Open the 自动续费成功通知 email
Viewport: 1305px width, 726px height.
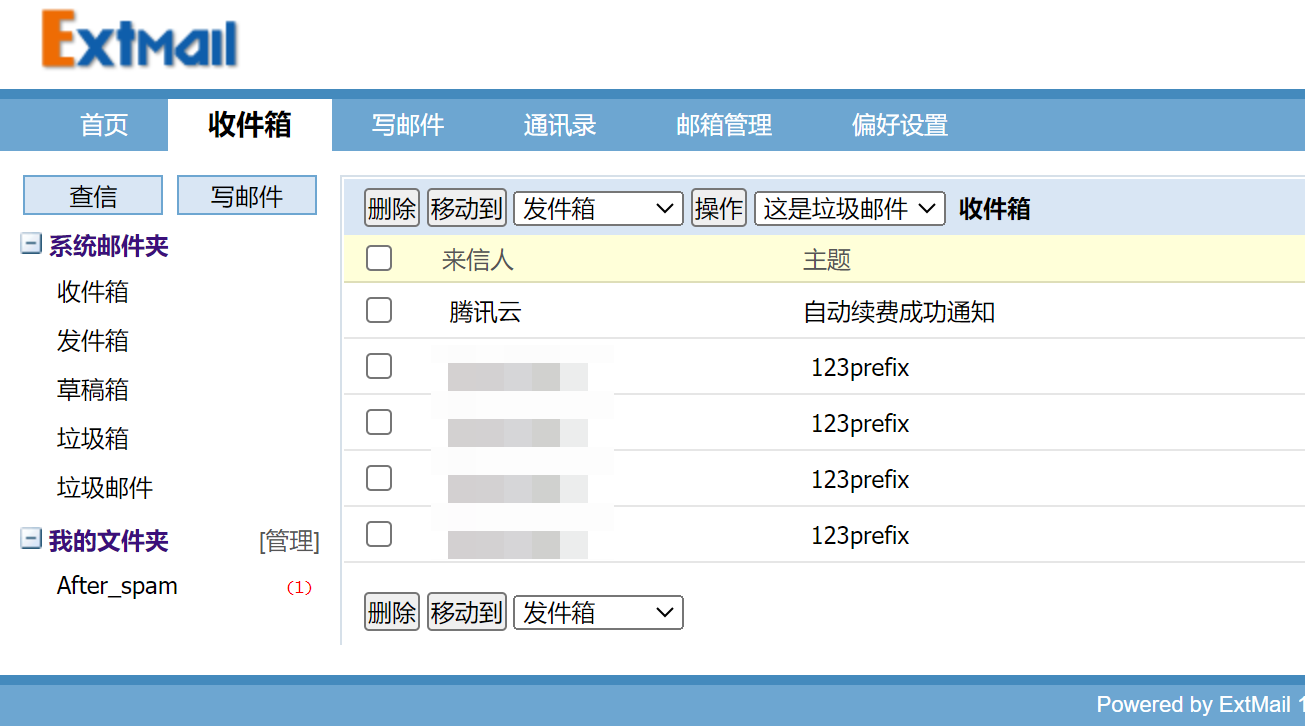(899, 312)
